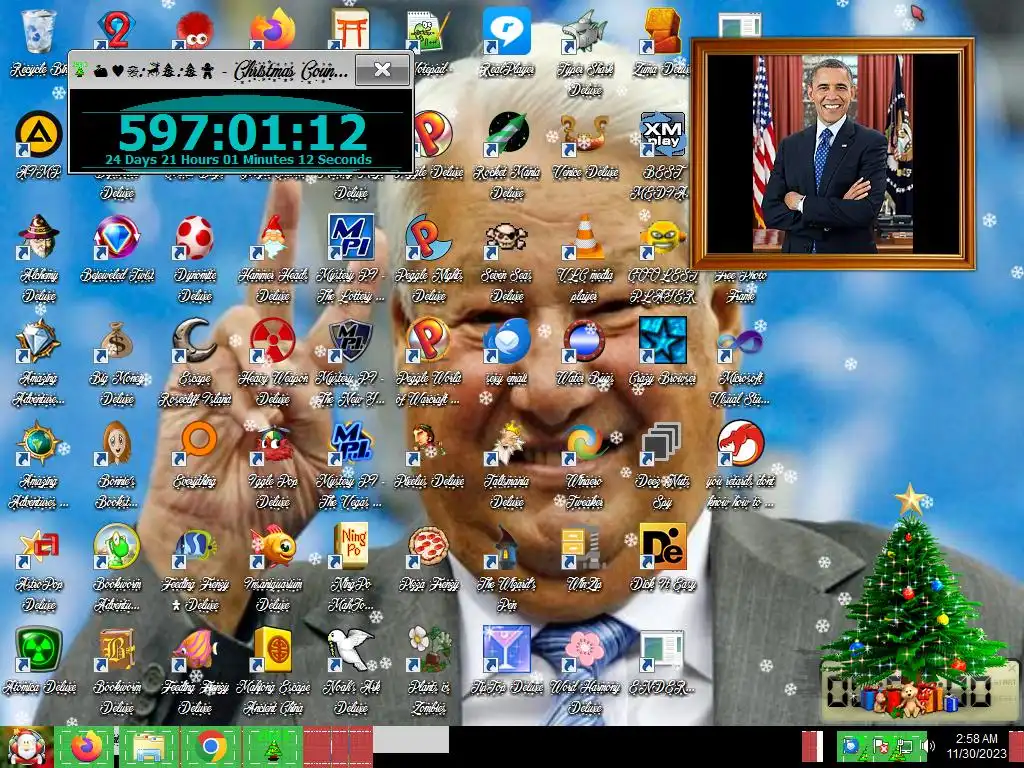Select Mahjong Escape Ancient China icon
The width and height of the screenshot is (1024, 768).
pyautogui.click(x=273, y=649)
